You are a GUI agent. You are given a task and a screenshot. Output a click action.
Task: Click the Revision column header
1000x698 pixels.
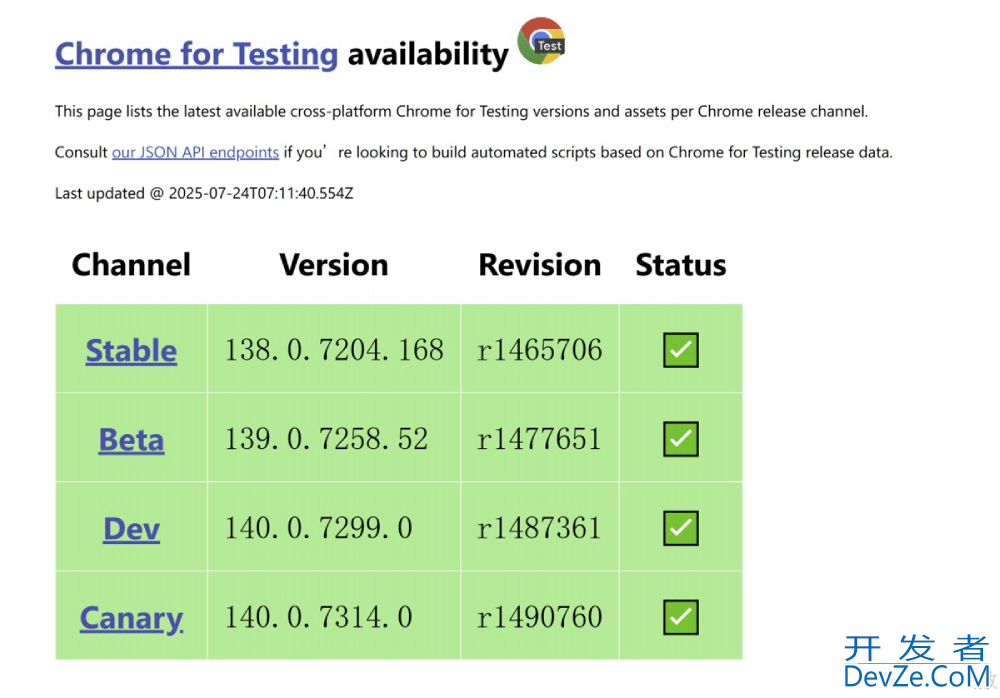[x=540, y=265]
